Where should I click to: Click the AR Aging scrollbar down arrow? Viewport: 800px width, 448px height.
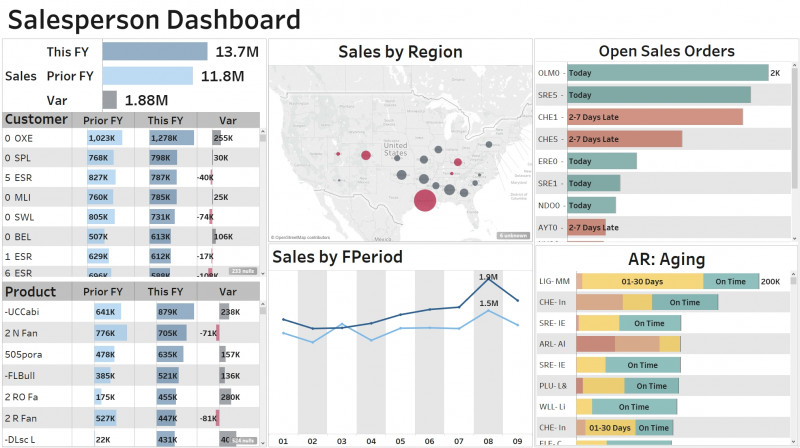coord(793,442)
